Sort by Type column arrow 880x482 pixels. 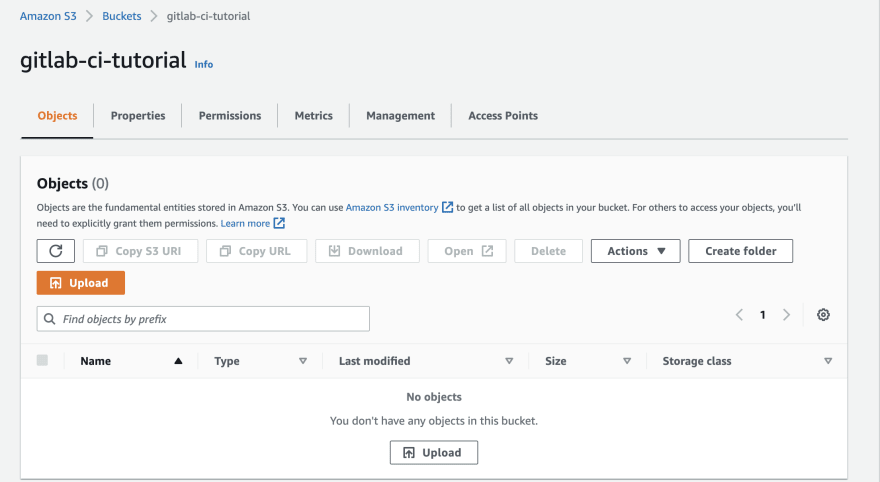(x=302, y=361)
